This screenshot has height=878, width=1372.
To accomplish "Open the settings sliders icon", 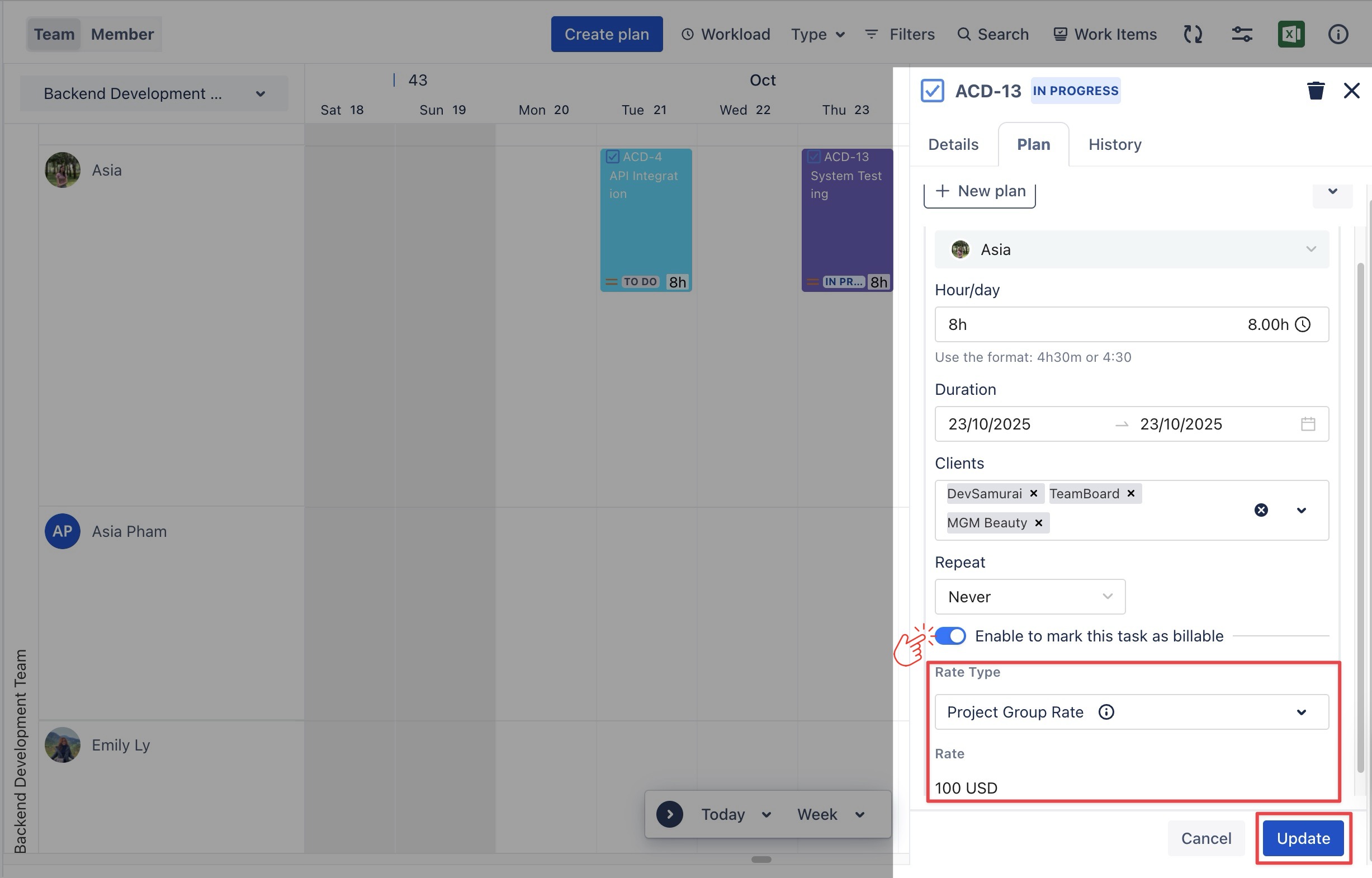I will pos(1242,34).
